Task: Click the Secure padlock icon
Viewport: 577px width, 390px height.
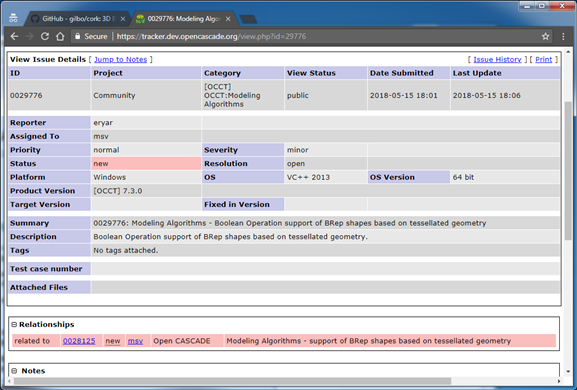Action: 77,36
